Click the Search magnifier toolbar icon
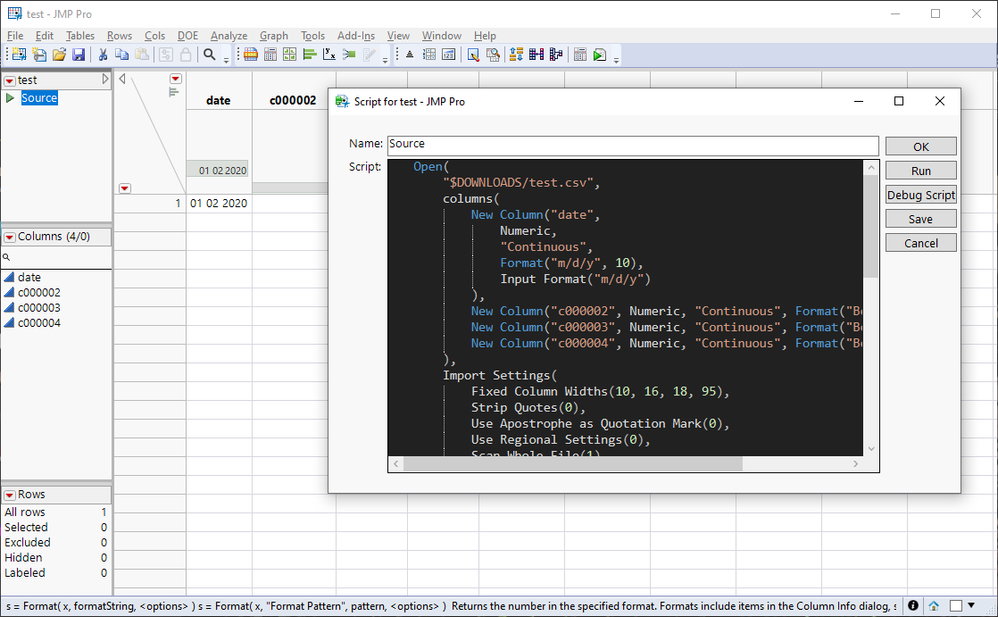The height and width of the screenshot is (617, 998). (210, 55)
